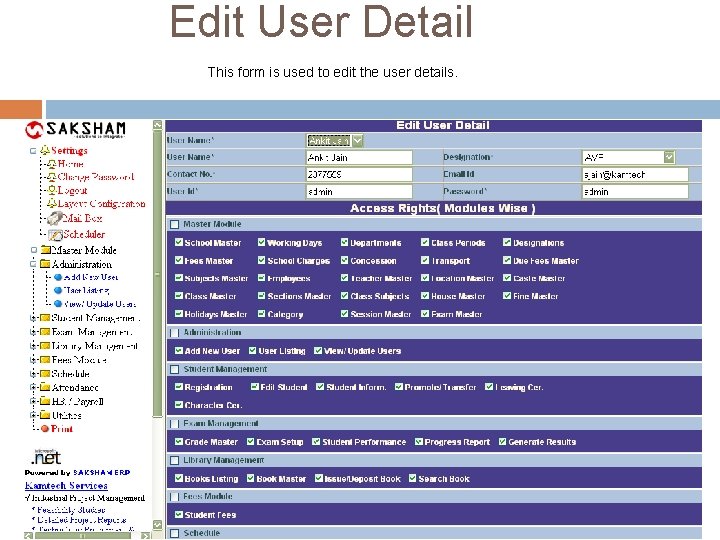Open User Listing in tree
The image size is (720, 540).
click(x=87, y=290)
